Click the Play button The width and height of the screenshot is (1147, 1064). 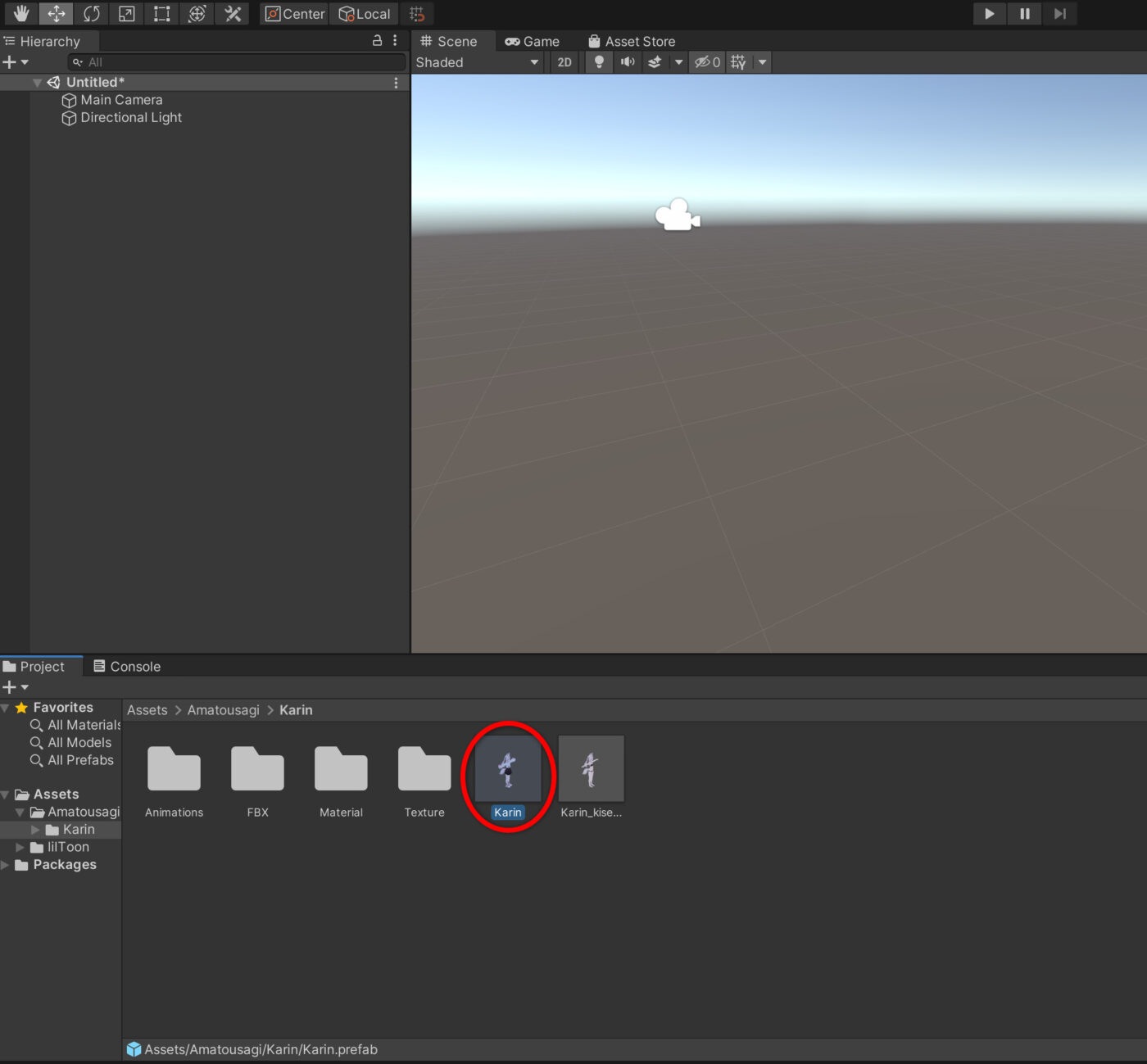click(990, 14)
